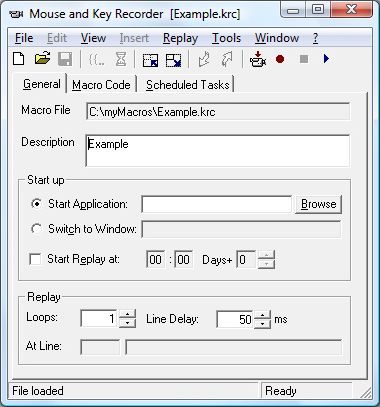Click the Browse button
Image resolution: width=380 pixels, height=407 pixels.
click(318, 204)
